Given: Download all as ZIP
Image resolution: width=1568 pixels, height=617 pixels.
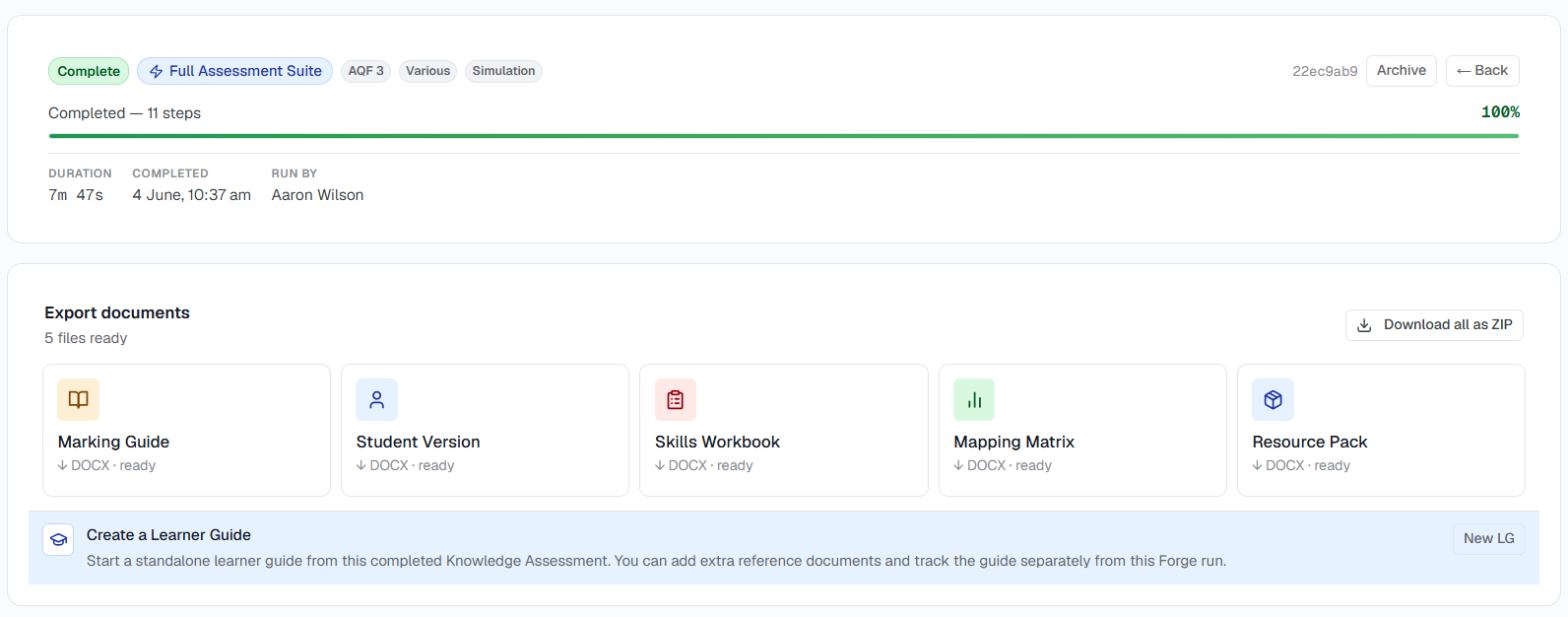Looking at the screenshot, I should pos(1434,325).
